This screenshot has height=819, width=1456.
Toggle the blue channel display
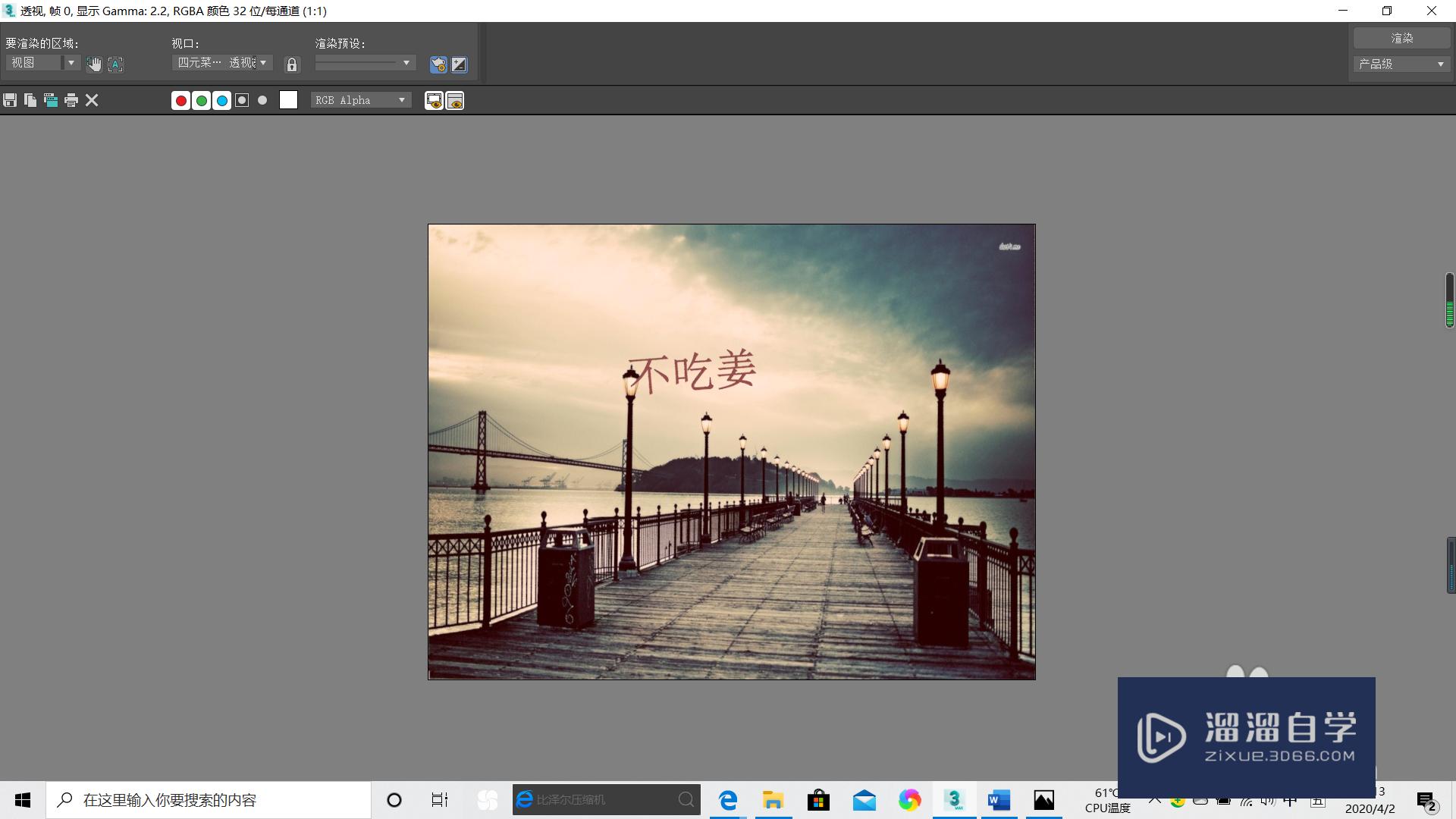[x=221, y=100]
